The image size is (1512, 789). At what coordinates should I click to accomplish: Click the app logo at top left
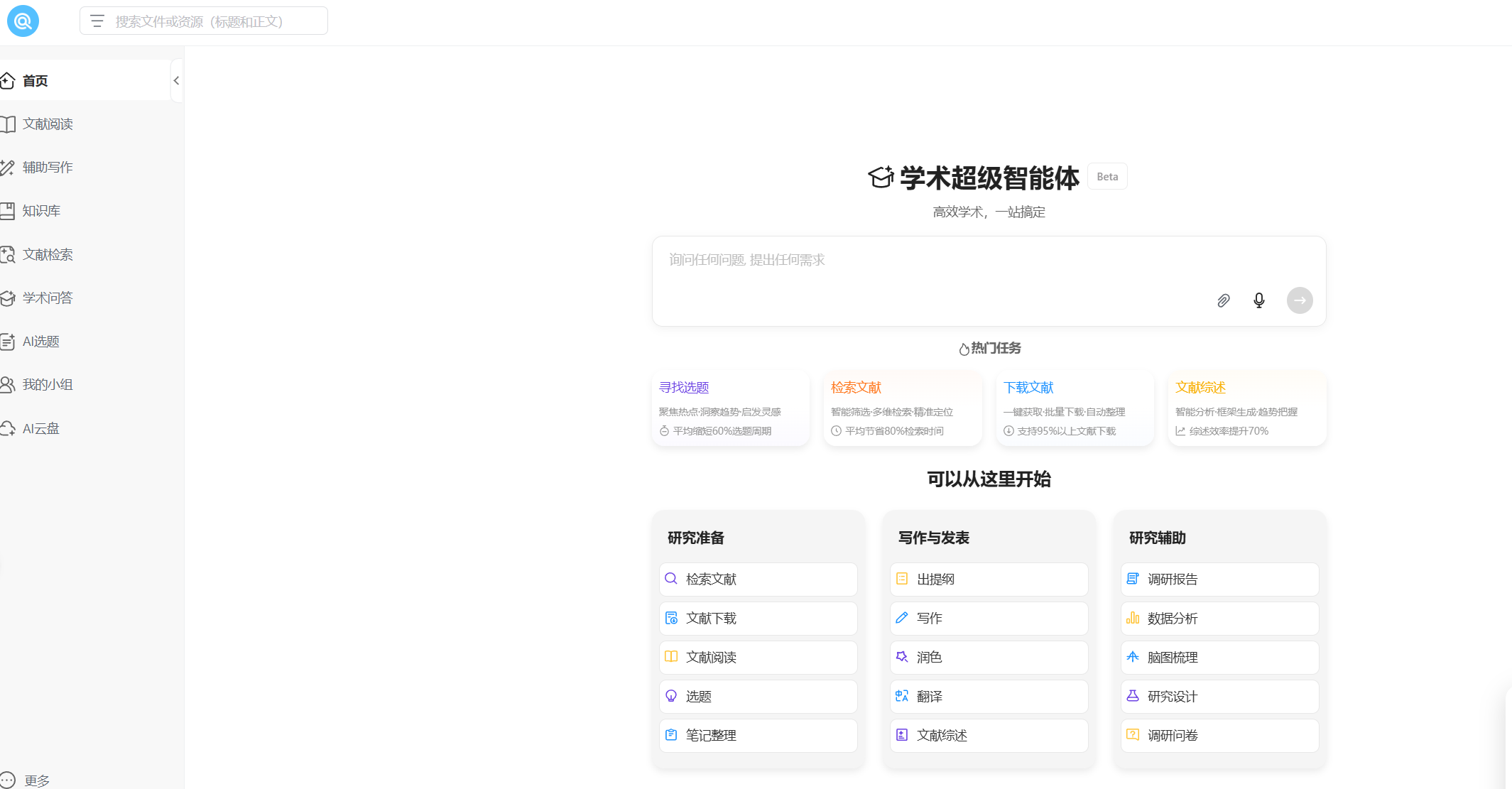[23, 21]
